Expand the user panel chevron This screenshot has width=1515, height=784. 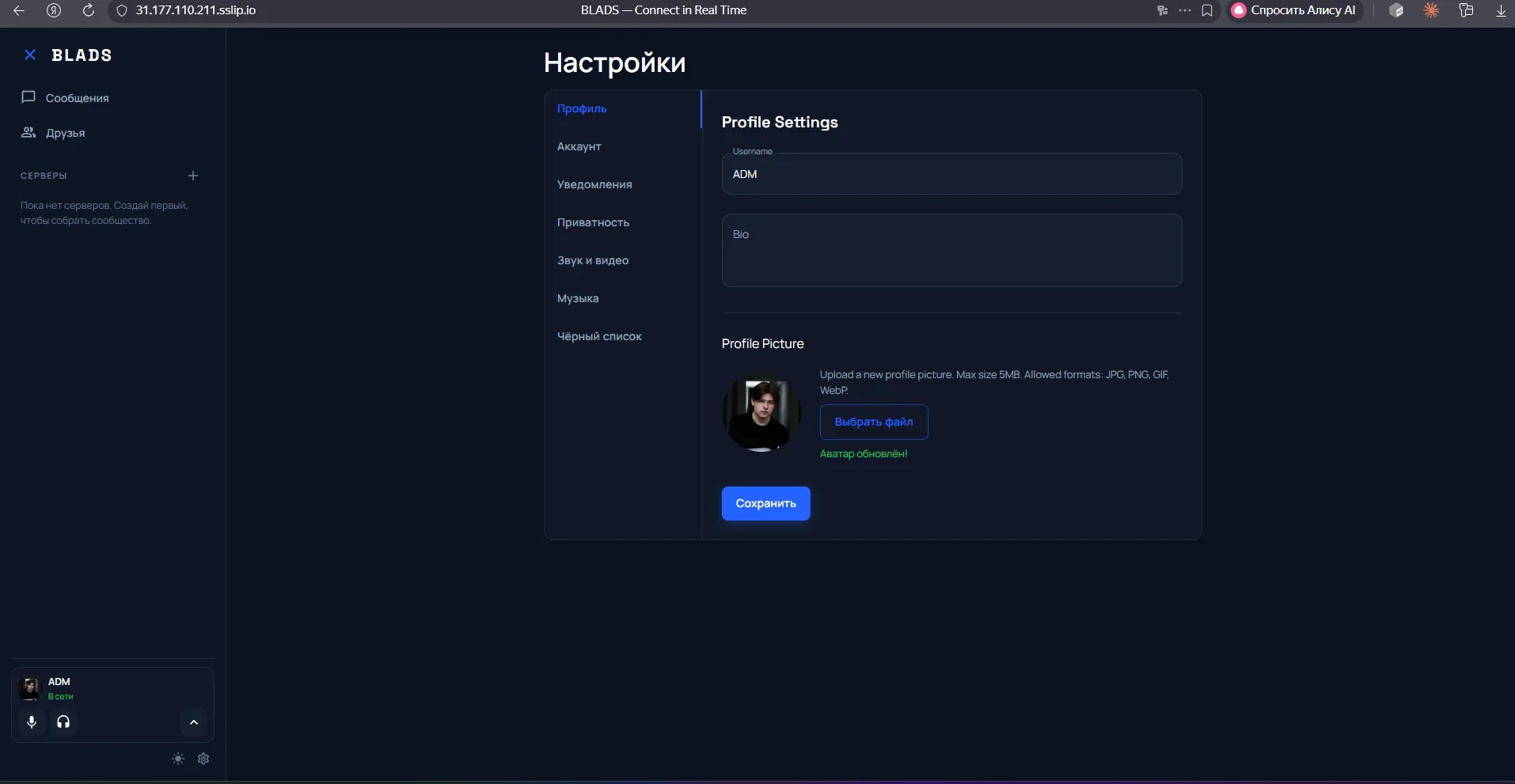(194, 722)
